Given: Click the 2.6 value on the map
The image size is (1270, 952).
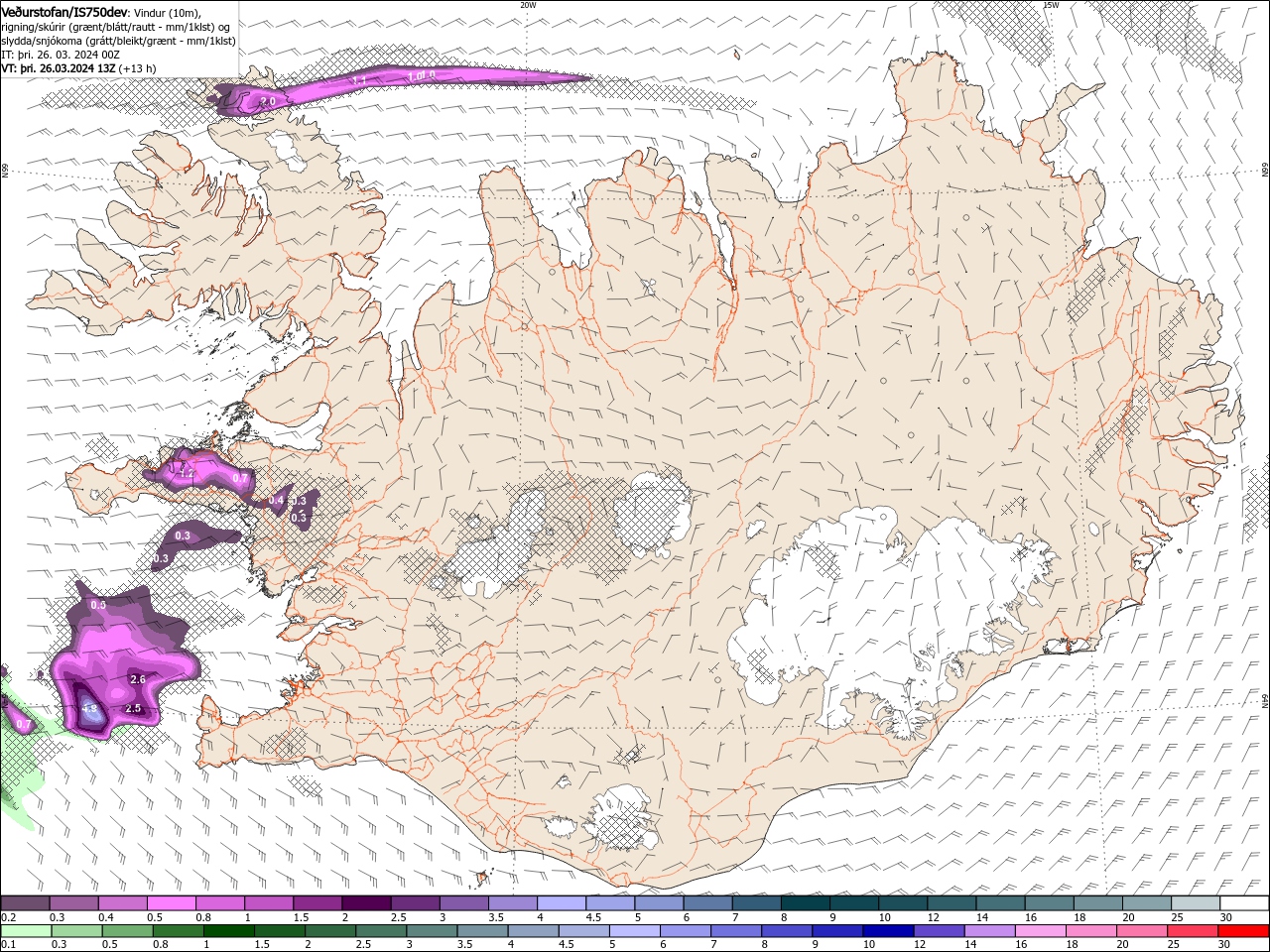Looking at the screenshot, I should click(138, 679).
